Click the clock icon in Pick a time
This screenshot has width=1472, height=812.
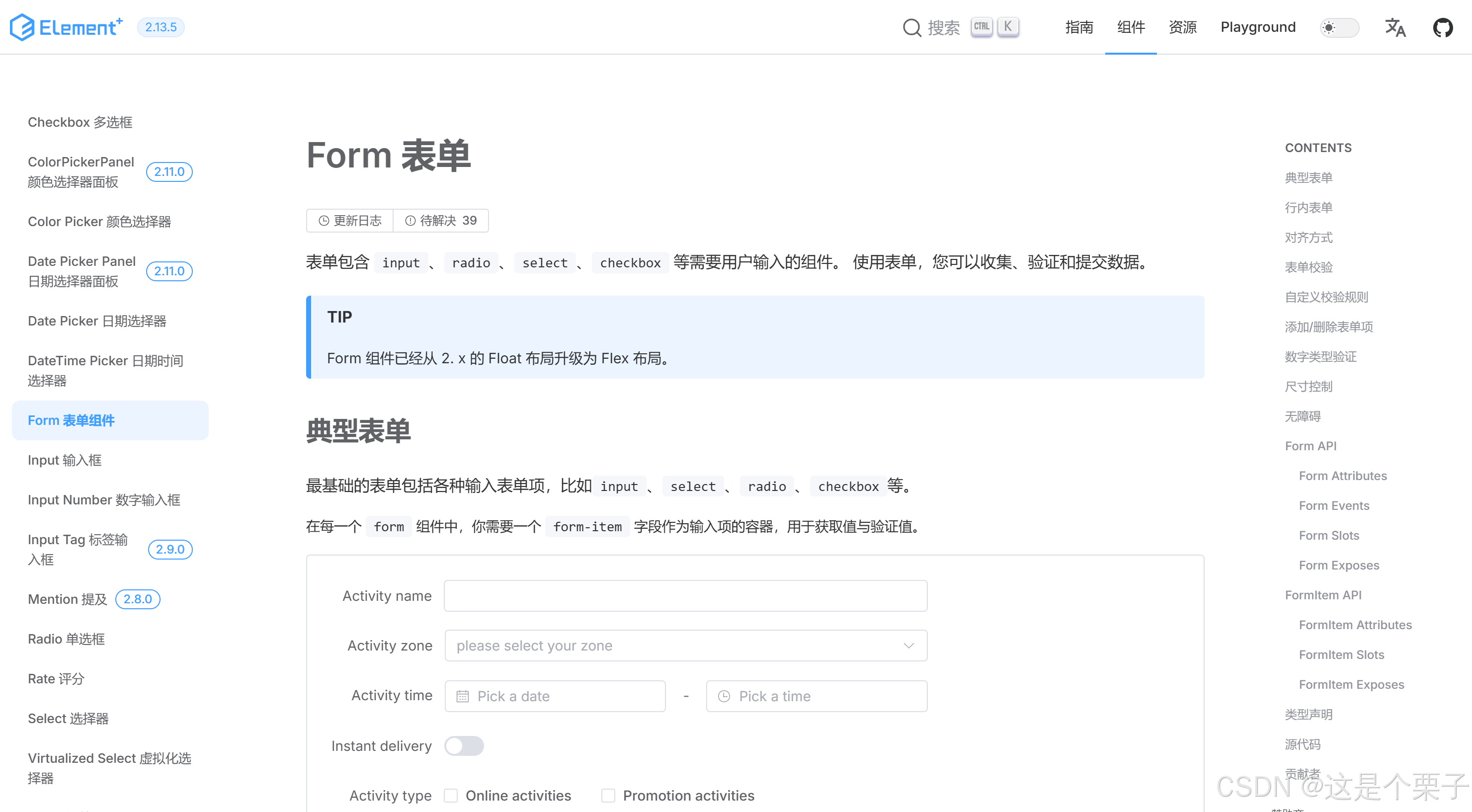coord(724,696)
